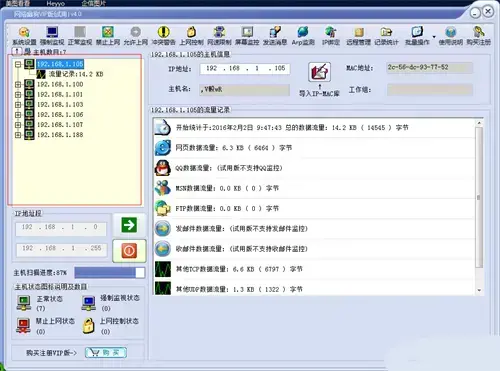Open 记录统计 record statistics tool
This screenshot has width=500, height=371.
(386, 36)
